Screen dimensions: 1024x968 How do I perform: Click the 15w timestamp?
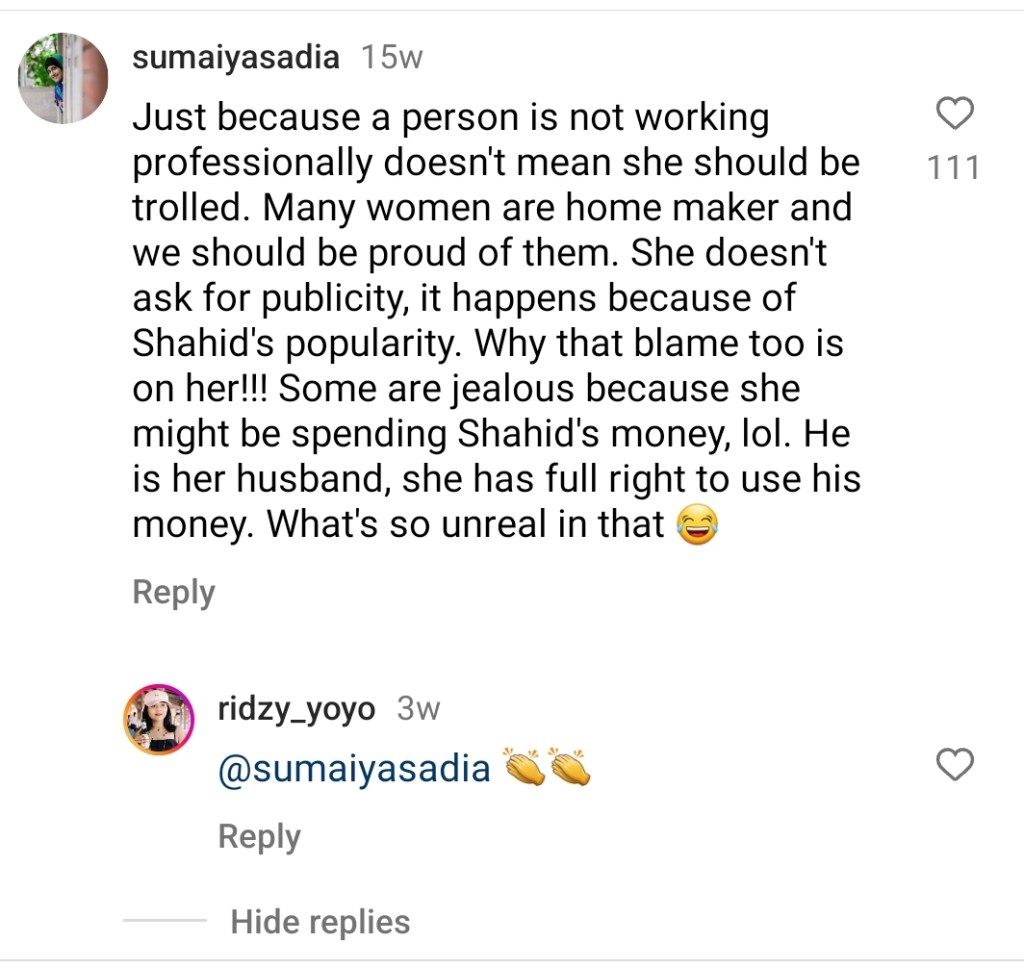coord(391,58)
